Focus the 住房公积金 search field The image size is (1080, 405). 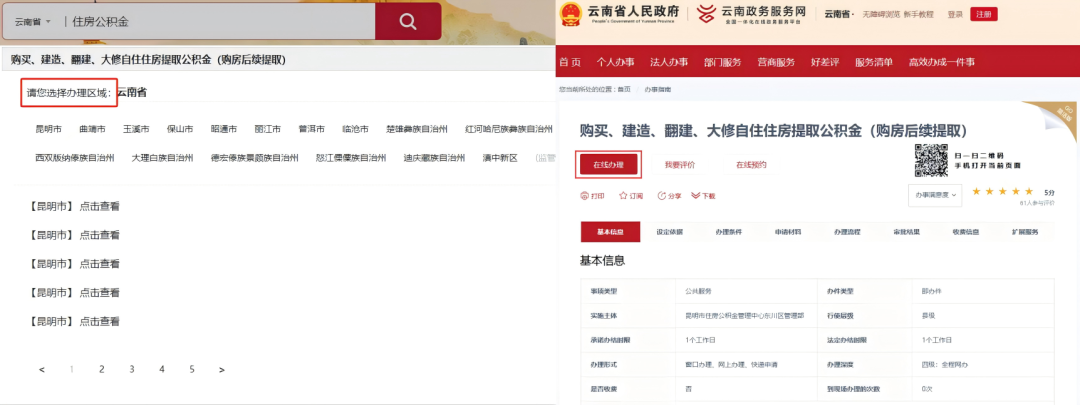pos(220,22)
